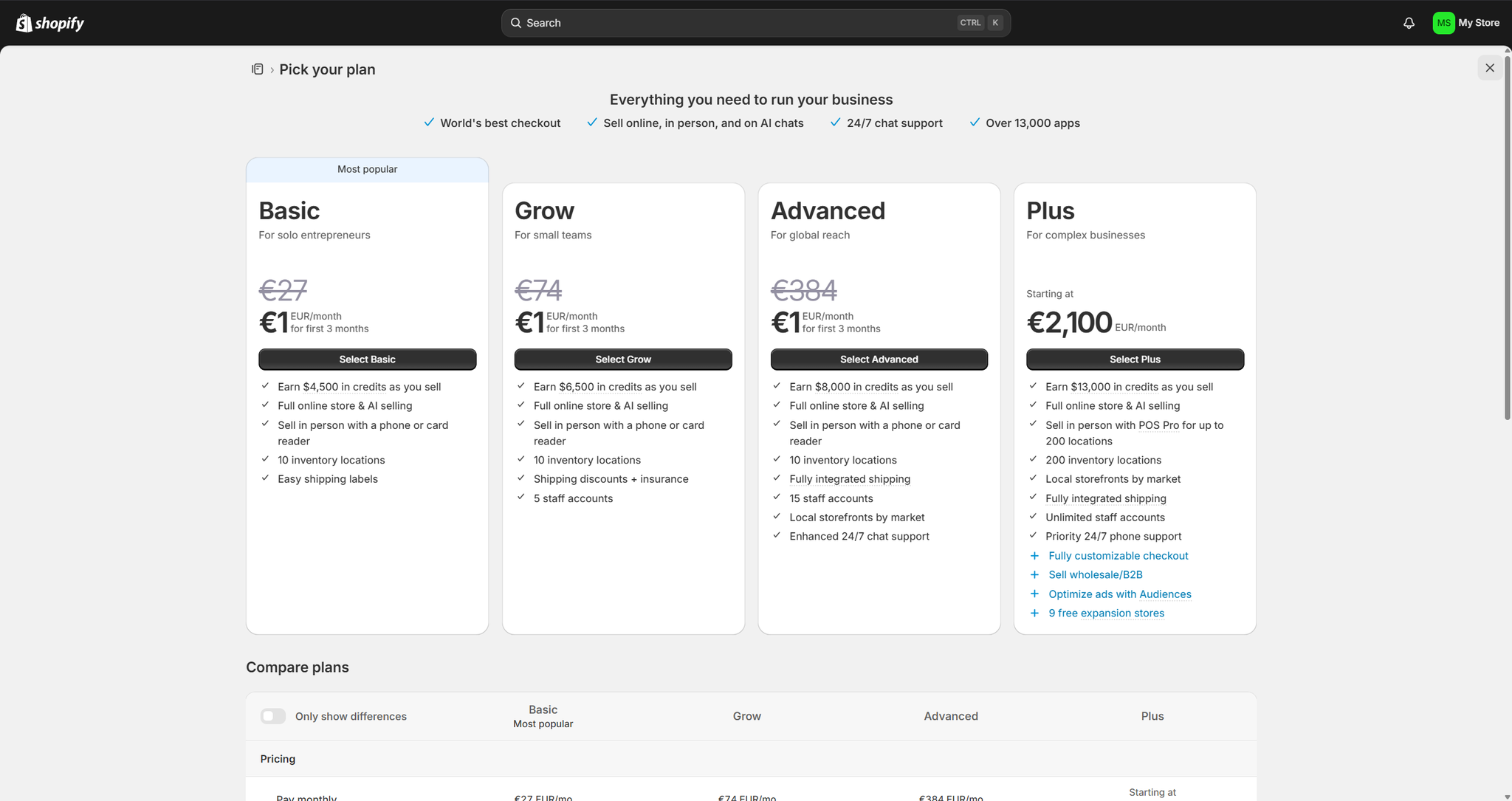Click the Shopify logo
Image resolution: width=1512 pixels, height=801 pixels.
pyautogui.click(x=50, y=23)
